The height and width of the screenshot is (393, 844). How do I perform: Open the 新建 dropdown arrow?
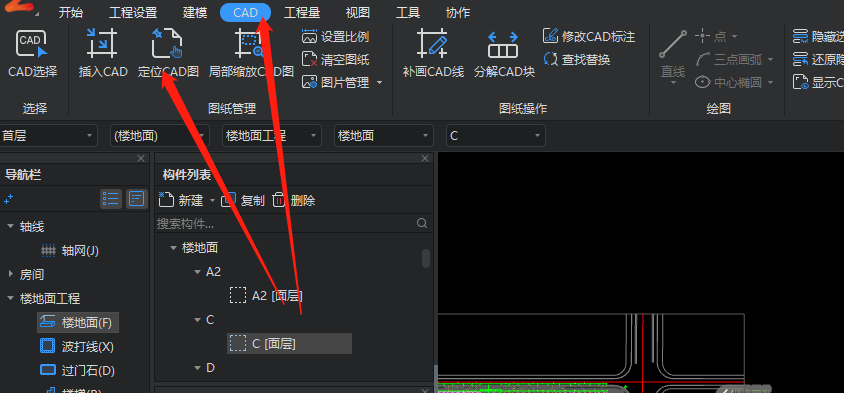coord(212,201)
